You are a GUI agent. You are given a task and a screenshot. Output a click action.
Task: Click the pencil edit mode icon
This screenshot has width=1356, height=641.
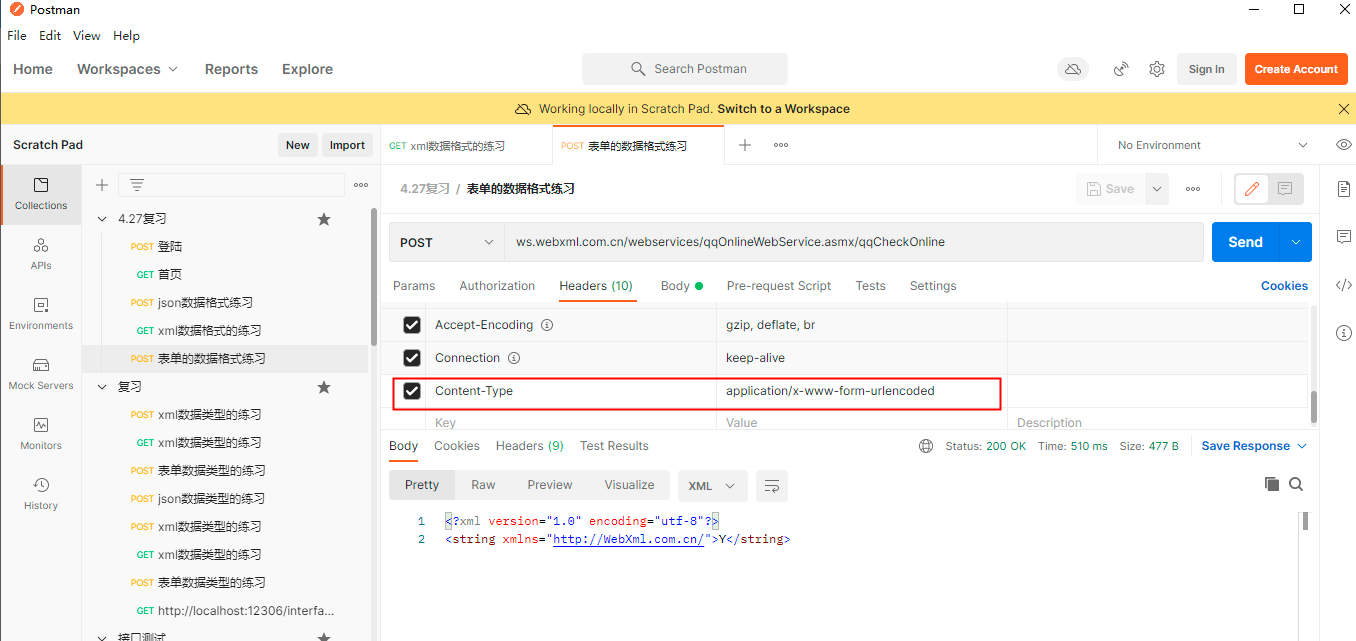1252,189
